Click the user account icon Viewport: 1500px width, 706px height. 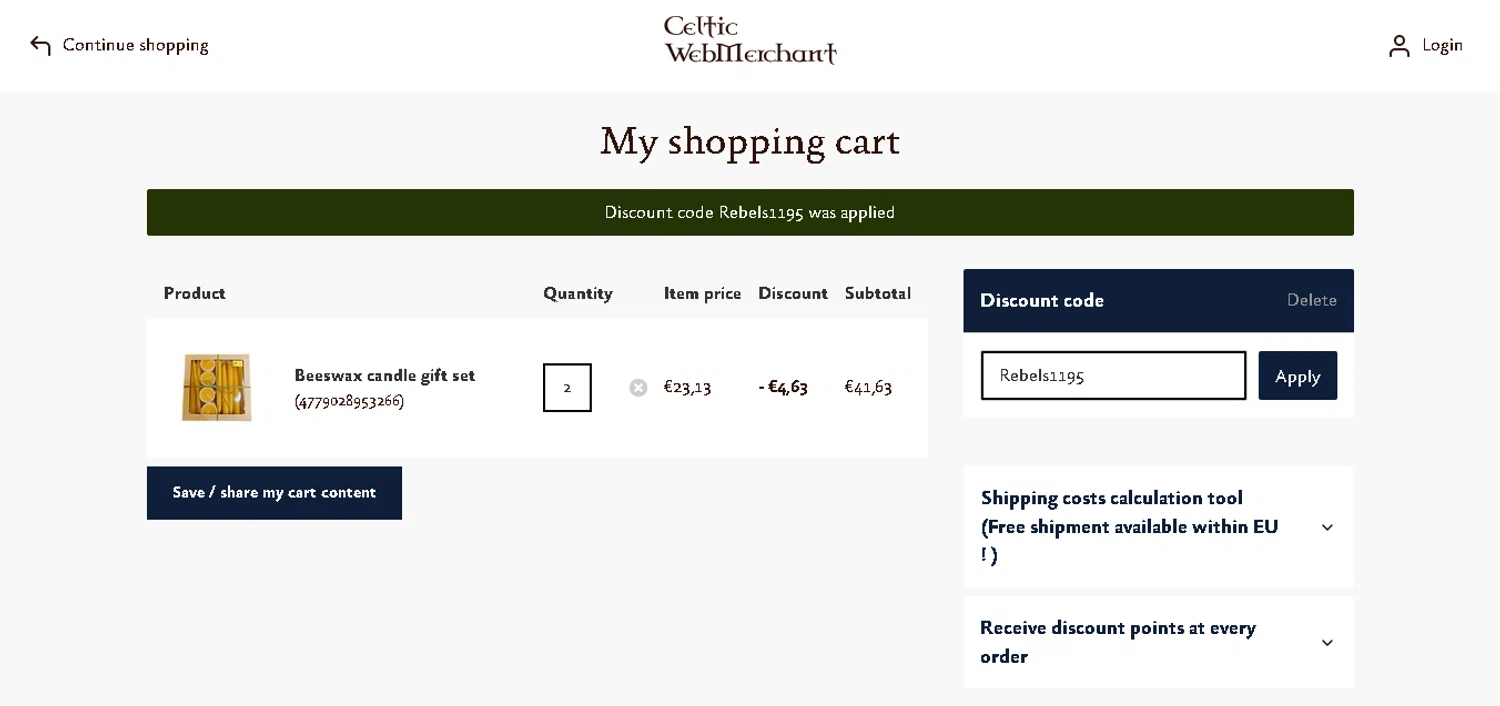tap(1399, 45)
